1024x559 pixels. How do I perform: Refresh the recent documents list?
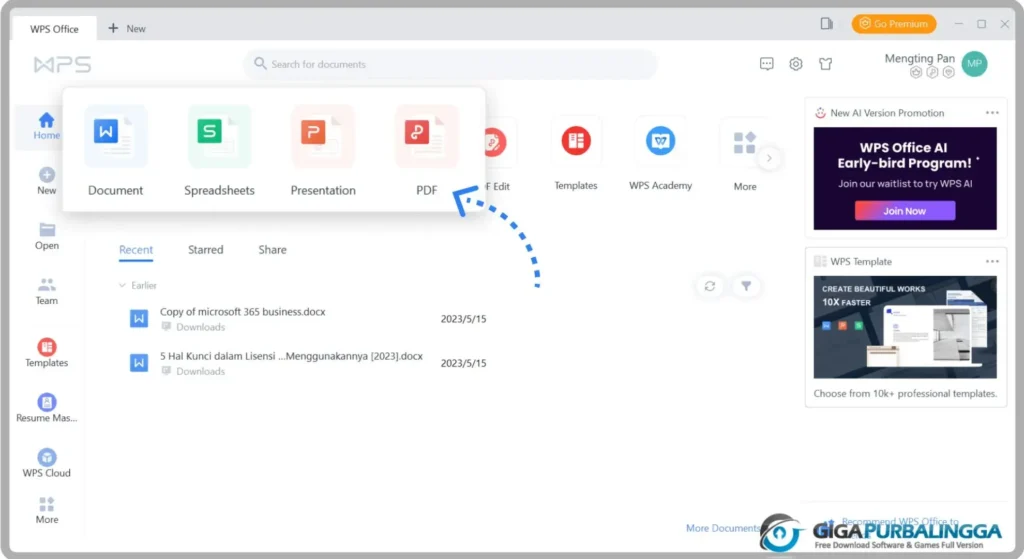[710, 286]
